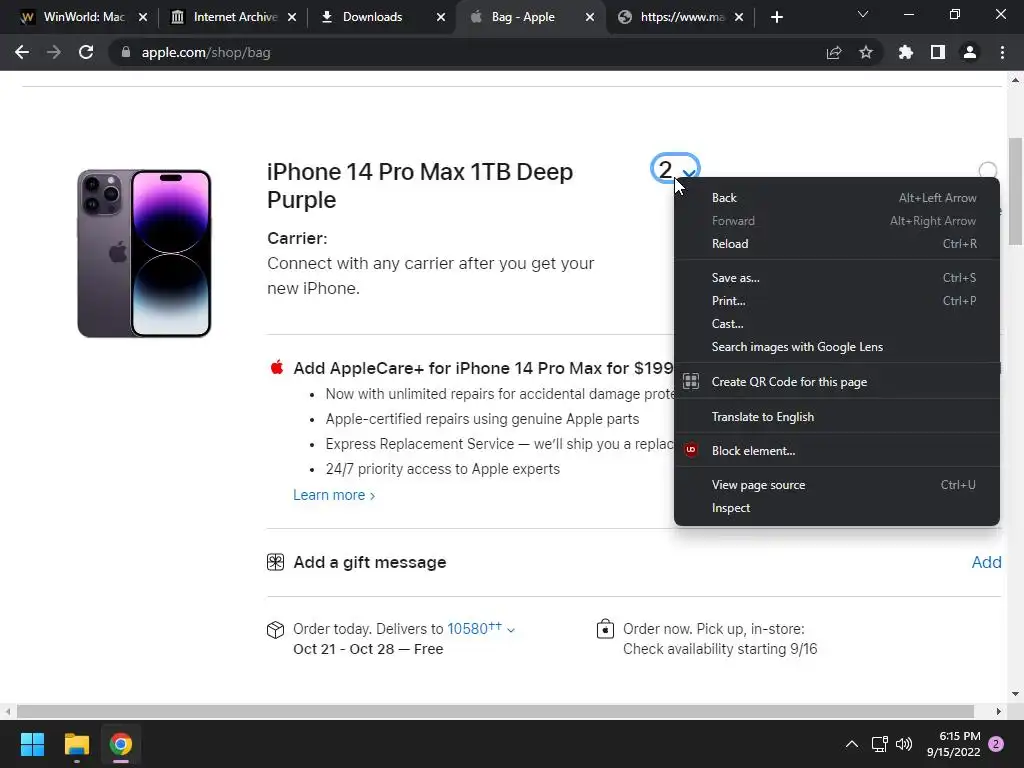Open File Explorer from the taskbar
Viewport: 1024px width, 768px height.
[x=76, y=744]
